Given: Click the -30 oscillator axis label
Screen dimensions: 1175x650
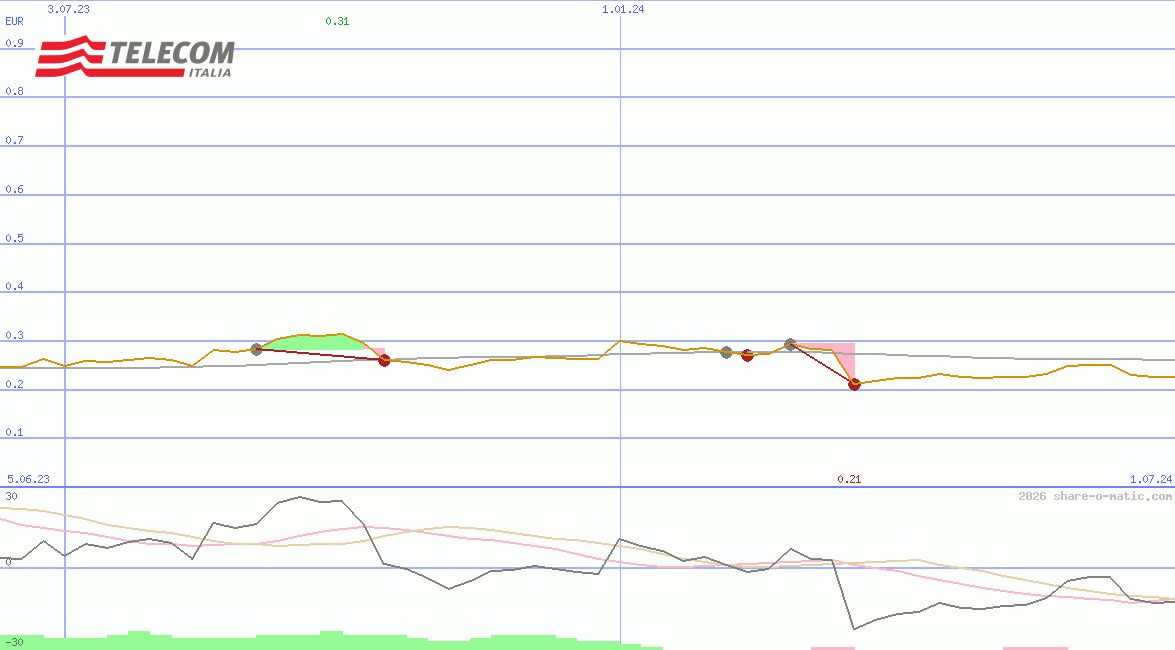Looking at the screenshot, I should pyautogui.click(x=14, y=642).
